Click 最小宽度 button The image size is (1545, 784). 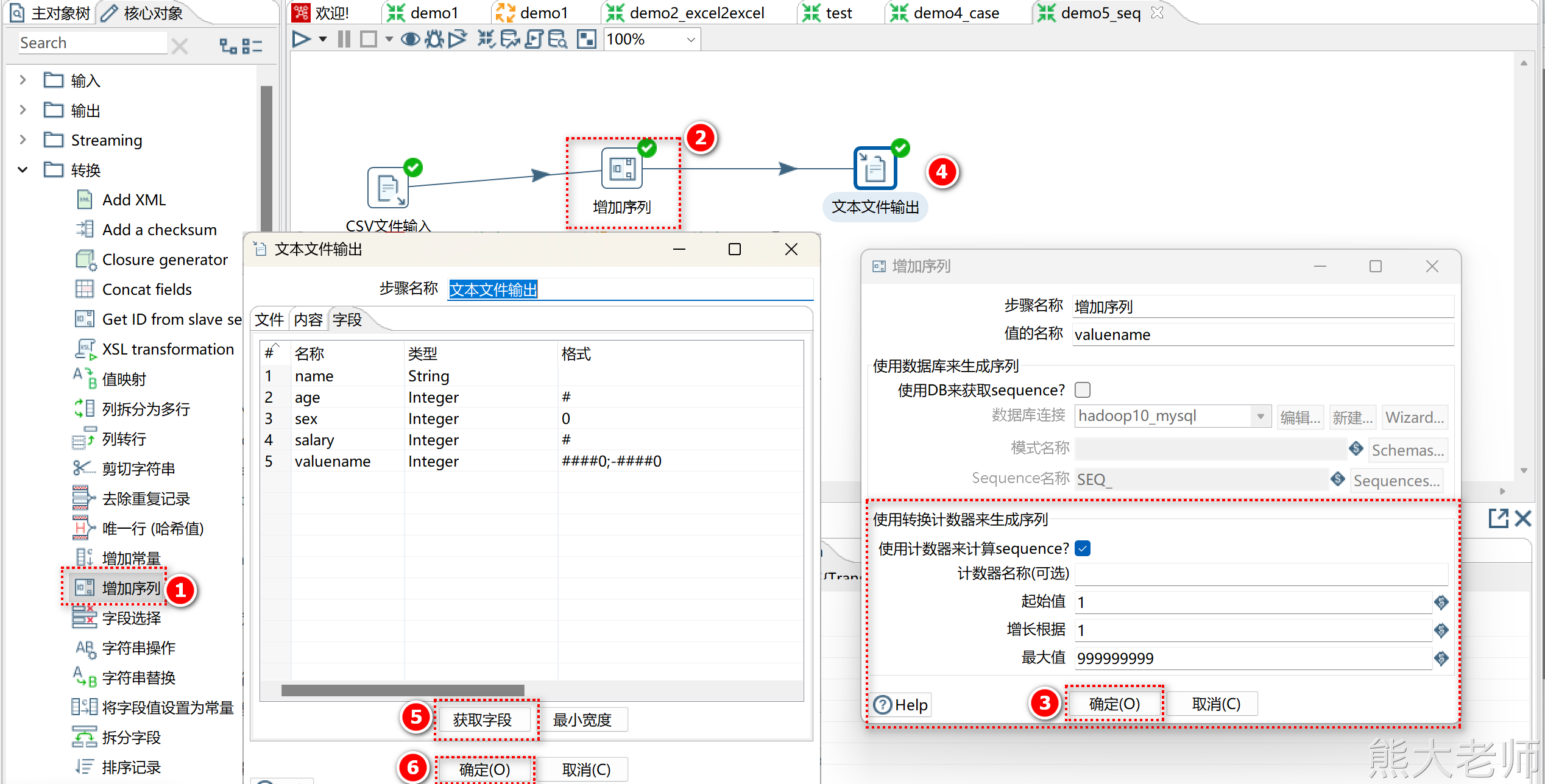click(x=582, y=720)
